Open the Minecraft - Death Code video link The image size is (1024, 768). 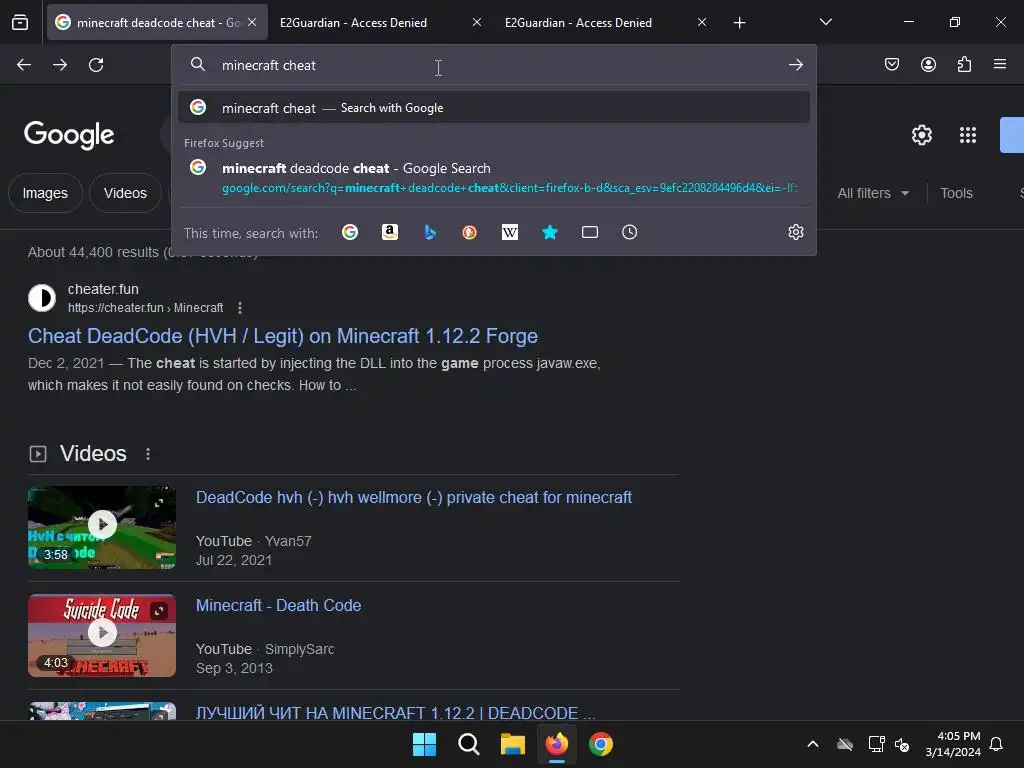click(278, 605)
